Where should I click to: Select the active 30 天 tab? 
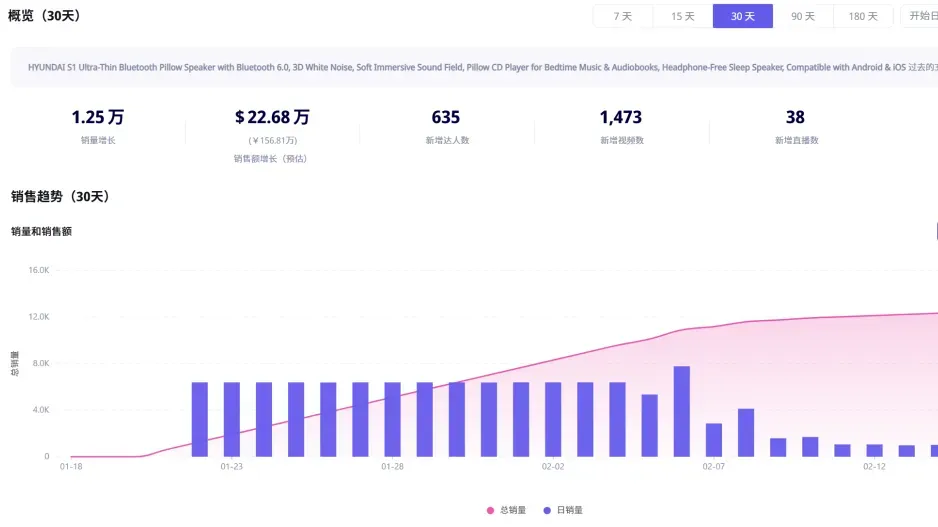pos(742,16)
